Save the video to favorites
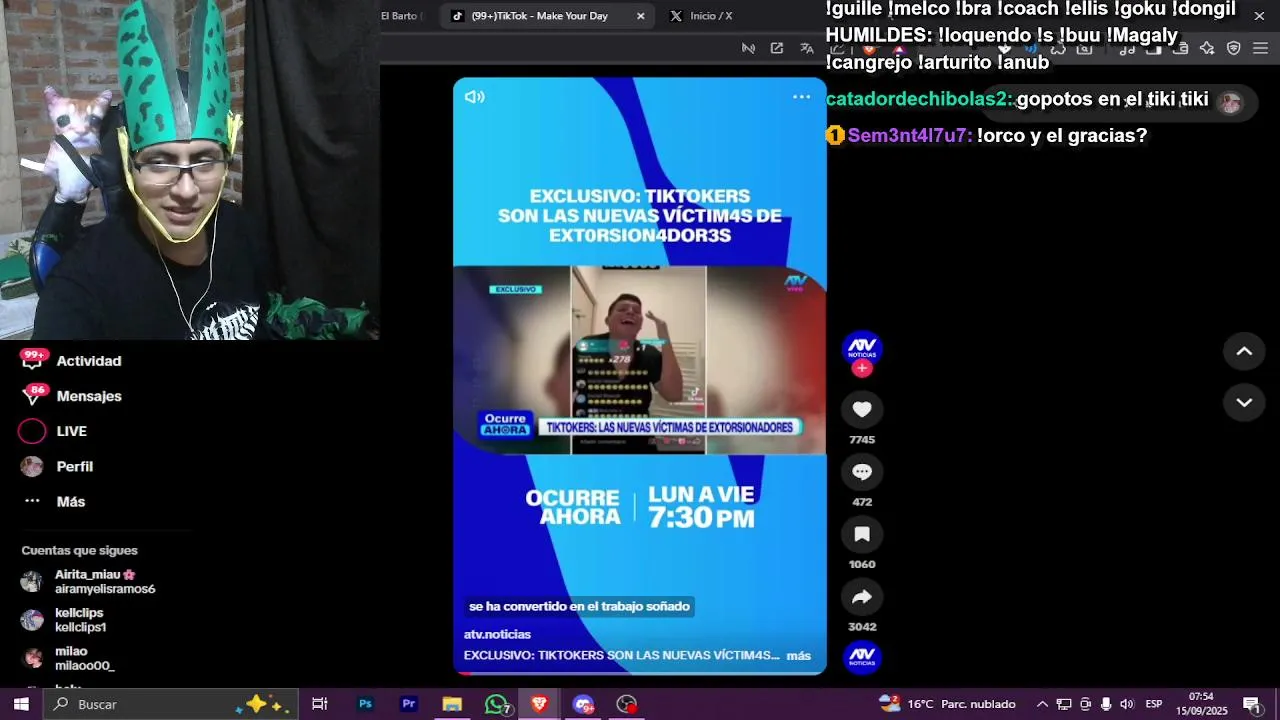Screen dimensions: 1280x720 coord(862,534)
